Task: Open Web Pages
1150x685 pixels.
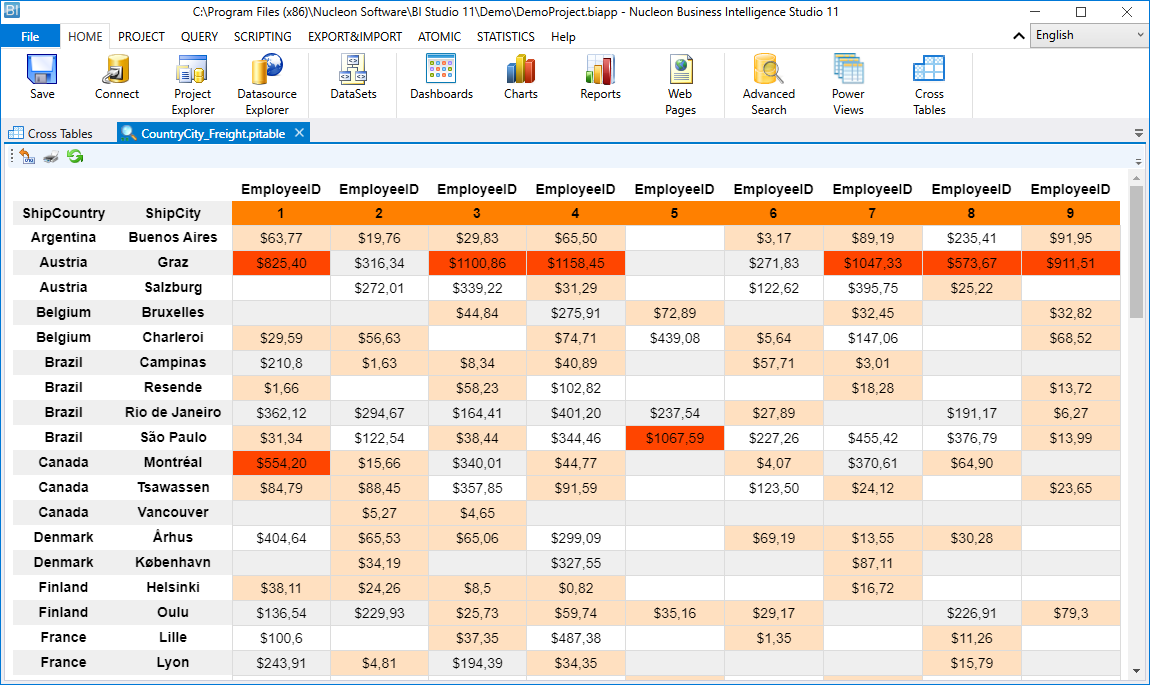Action: click(681, 85)
